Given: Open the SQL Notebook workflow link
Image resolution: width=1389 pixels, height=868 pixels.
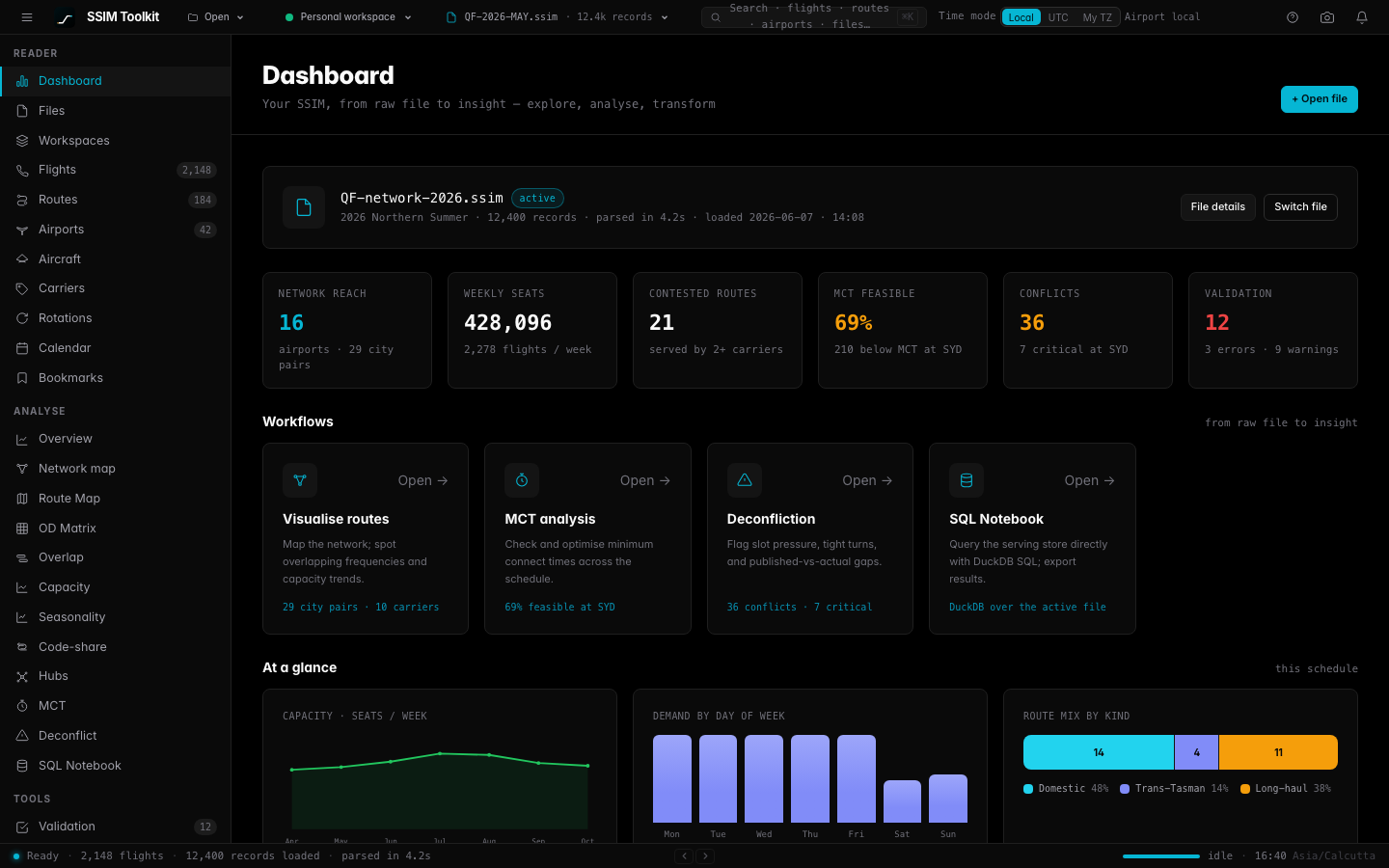Looking at the screenshot, I should pos(1090,480).
